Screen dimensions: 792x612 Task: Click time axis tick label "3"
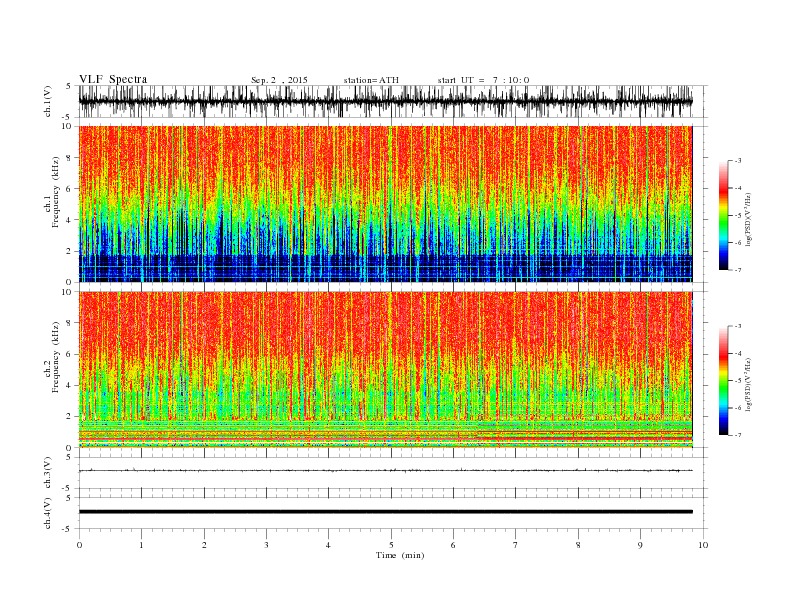tap(266, 545)
